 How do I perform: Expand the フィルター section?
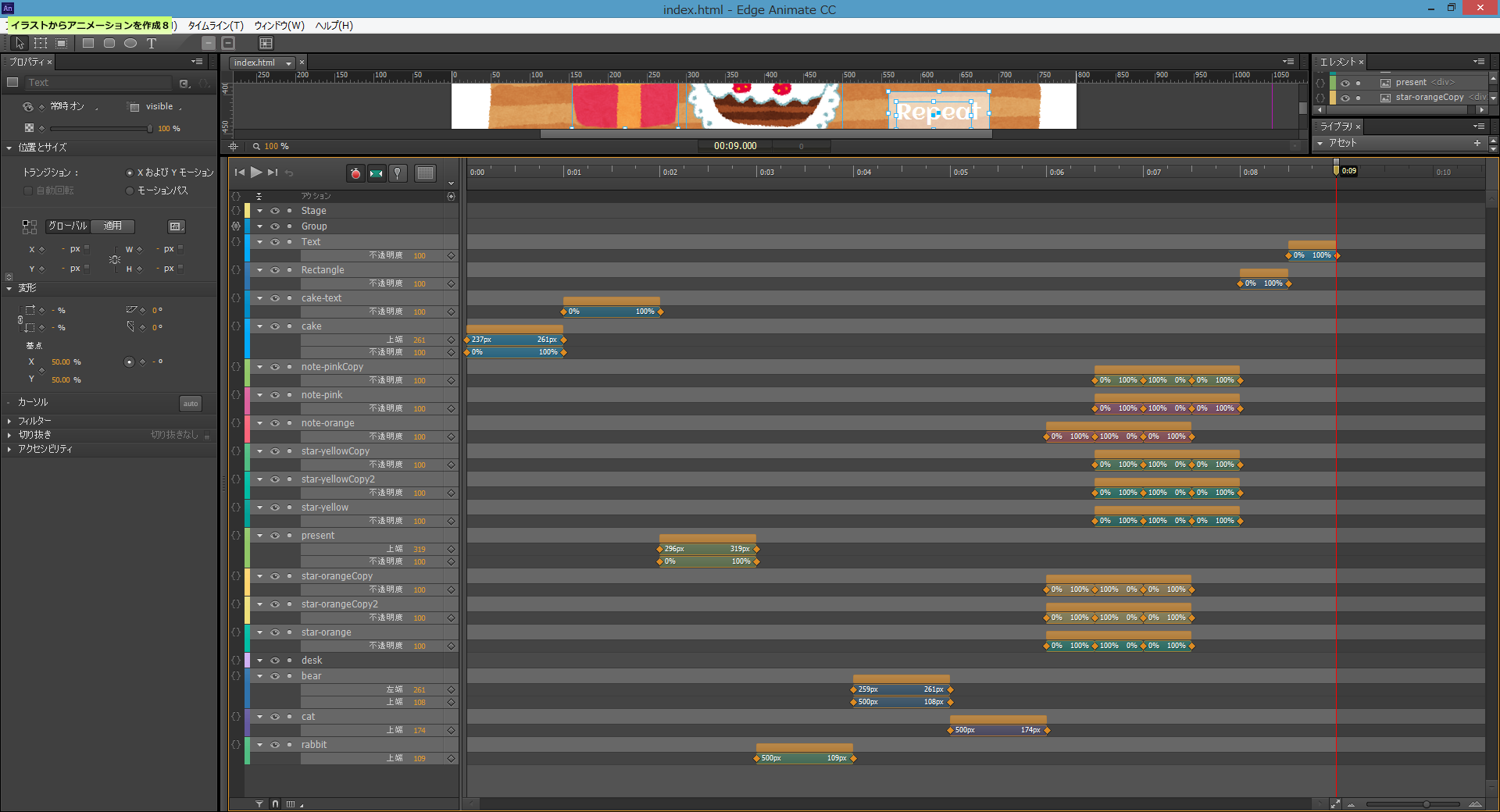click(x=9, y=421)
